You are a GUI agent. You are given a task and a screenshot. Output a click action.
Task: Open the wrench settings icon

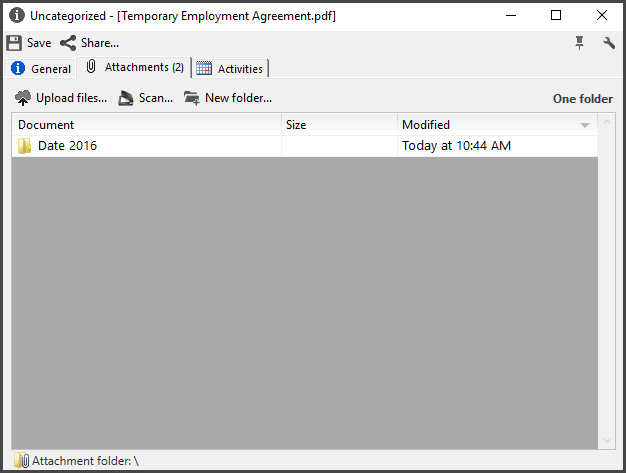tap(609, 43)
